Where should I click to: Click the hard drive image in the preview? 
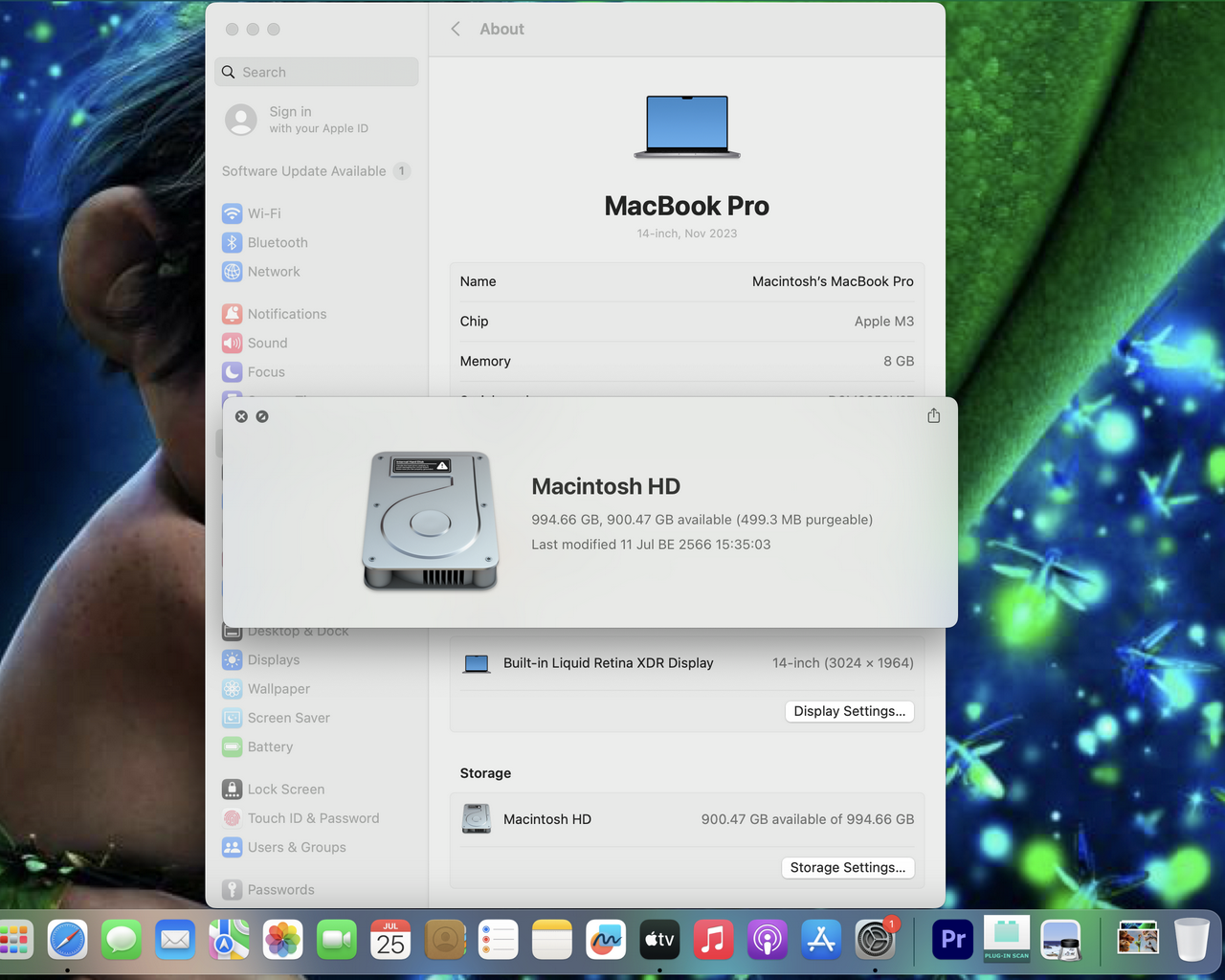tap(431, 520)
